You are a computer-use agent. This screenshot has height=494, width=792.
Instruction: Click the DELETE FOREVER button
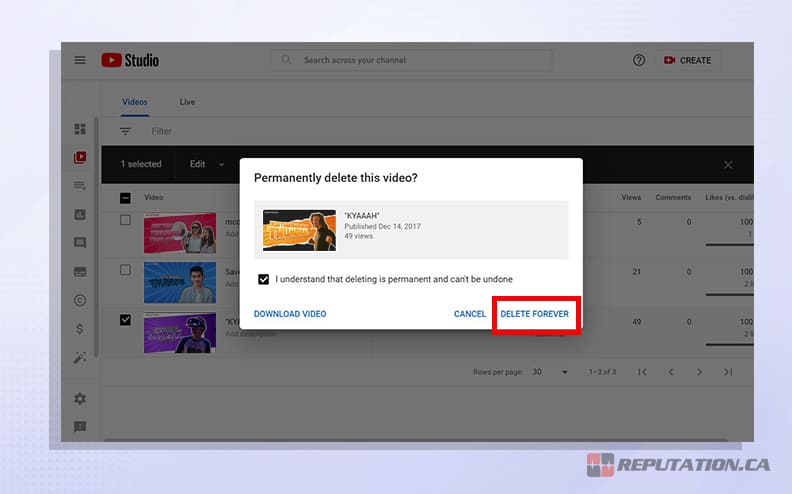(535, 314)
